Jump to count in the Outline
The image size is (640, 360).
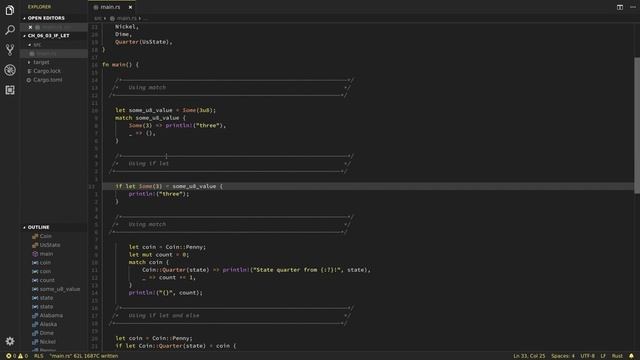47,280
